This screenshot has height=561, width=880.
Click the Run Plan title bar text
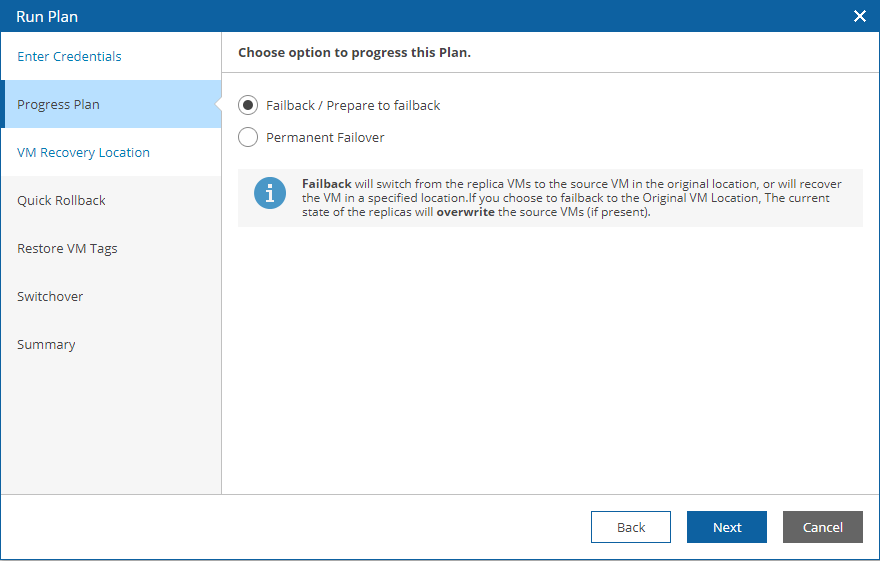47,17
